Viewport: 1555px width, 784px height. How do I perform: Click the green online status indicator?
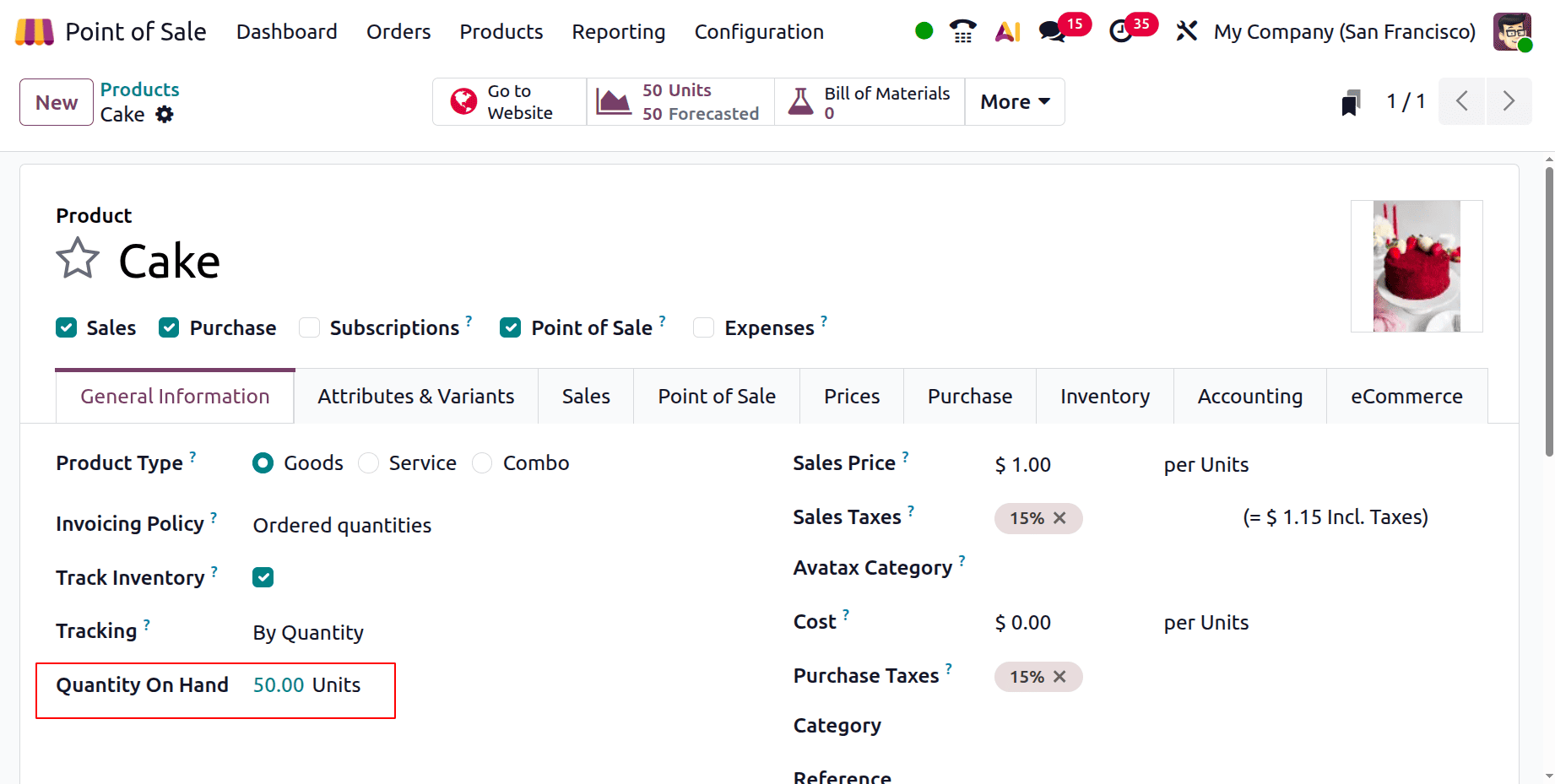click(924, 31)
